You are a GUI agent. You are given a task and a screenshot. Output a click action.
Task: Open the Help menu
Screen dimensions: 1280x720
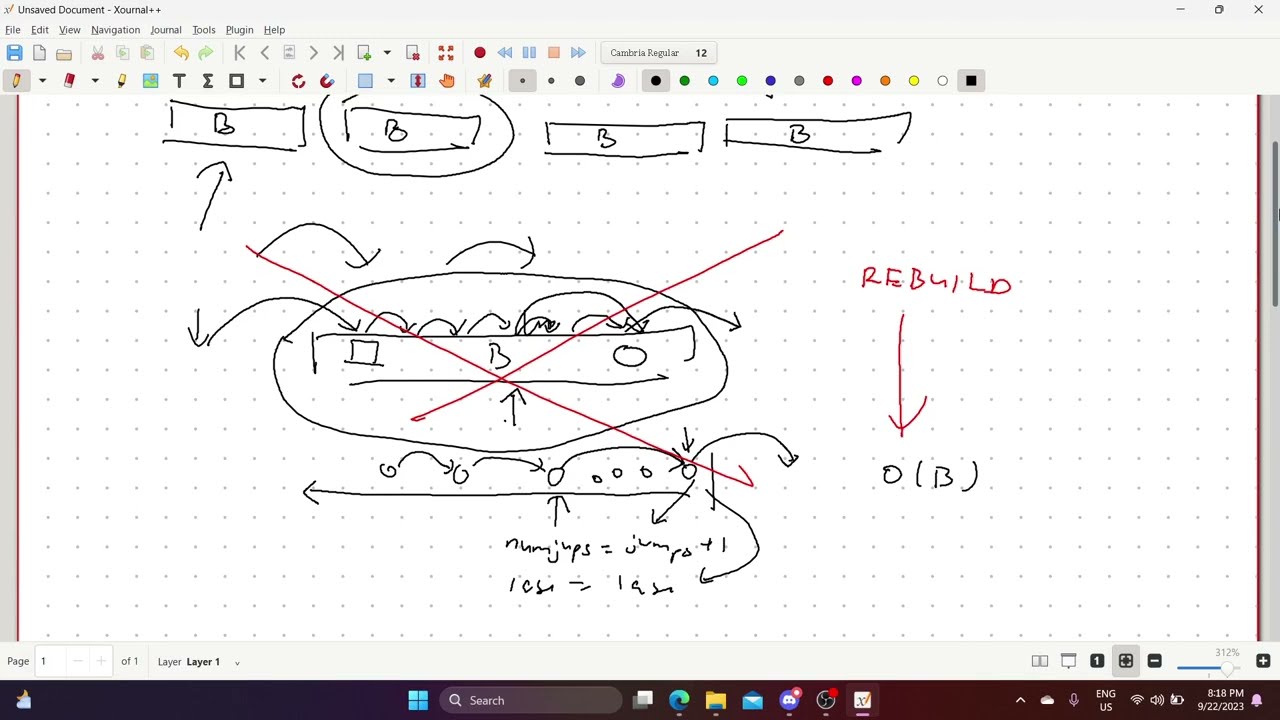tap(274, 30)
